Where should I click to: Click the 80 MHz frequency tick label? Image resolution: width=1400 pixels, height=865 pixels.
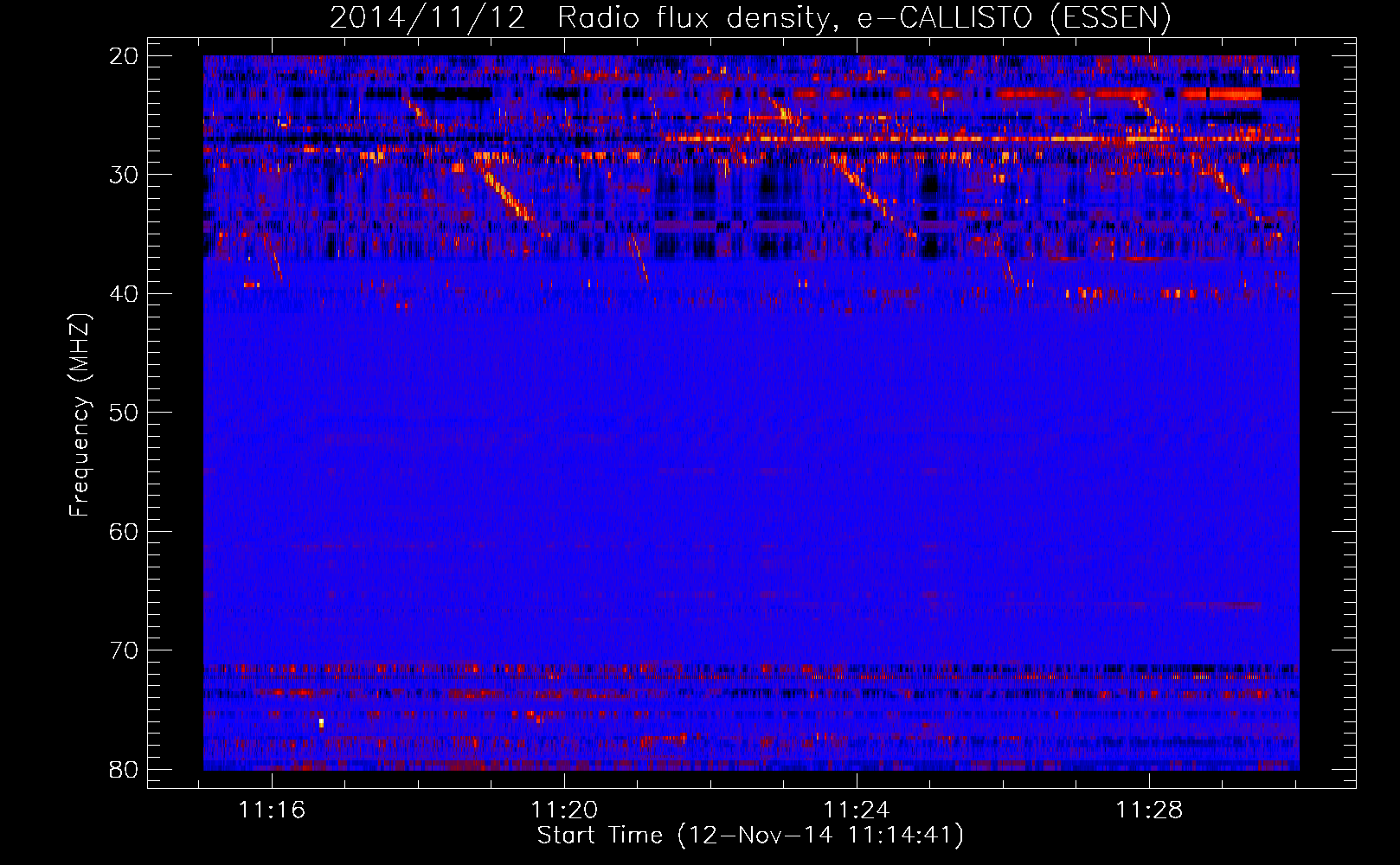(x=125, y=769)
